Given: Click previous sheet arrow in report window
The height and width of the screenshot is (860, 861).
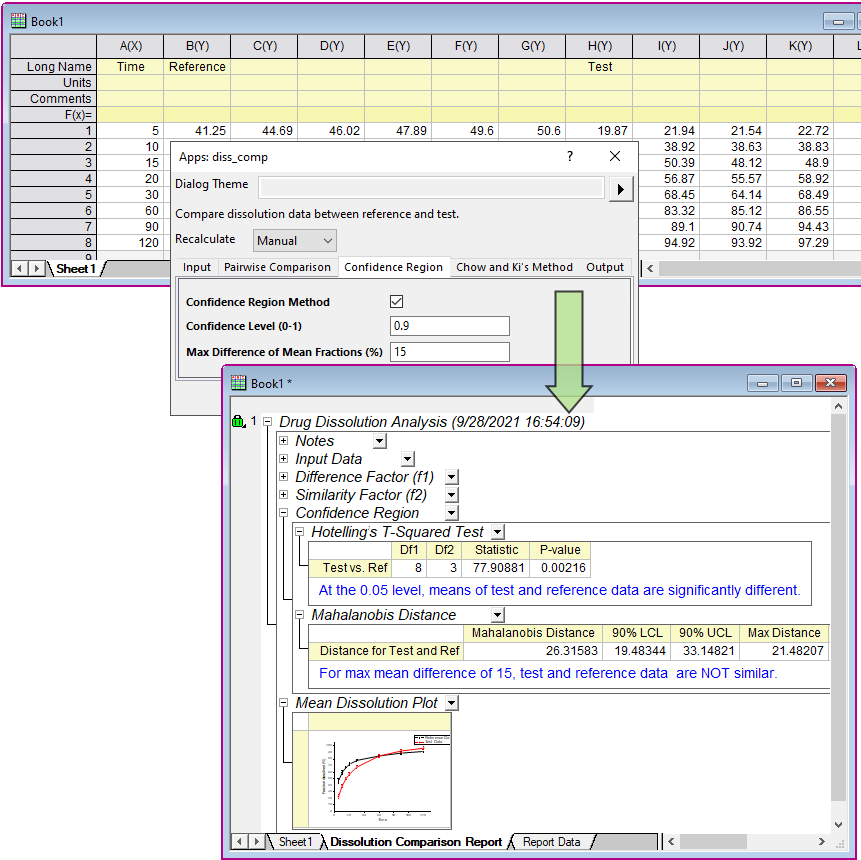Looking at the screenshot, I should click(x=239, y=841).
